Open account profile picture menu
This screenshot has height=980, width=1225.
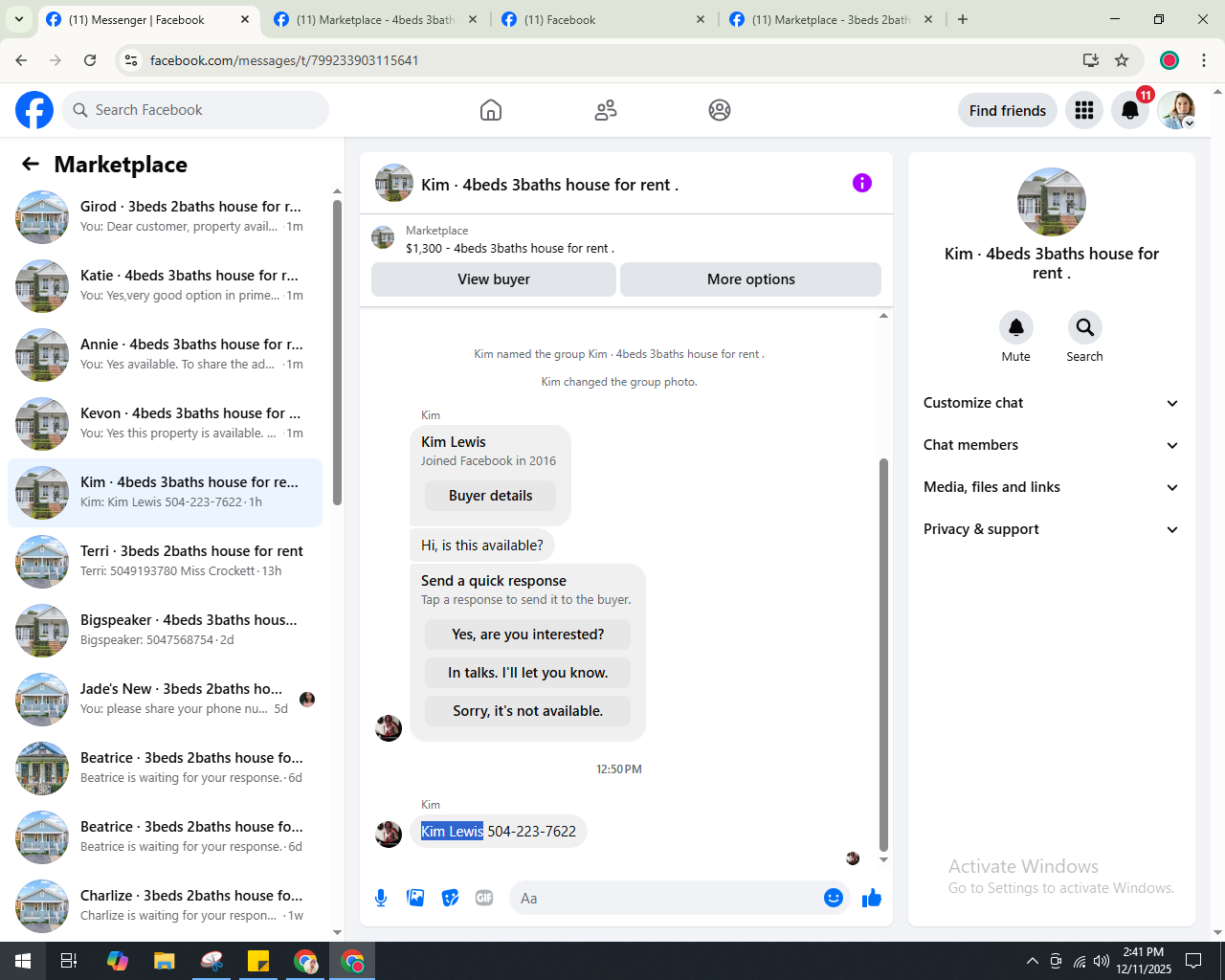[x=1176, y=110]
